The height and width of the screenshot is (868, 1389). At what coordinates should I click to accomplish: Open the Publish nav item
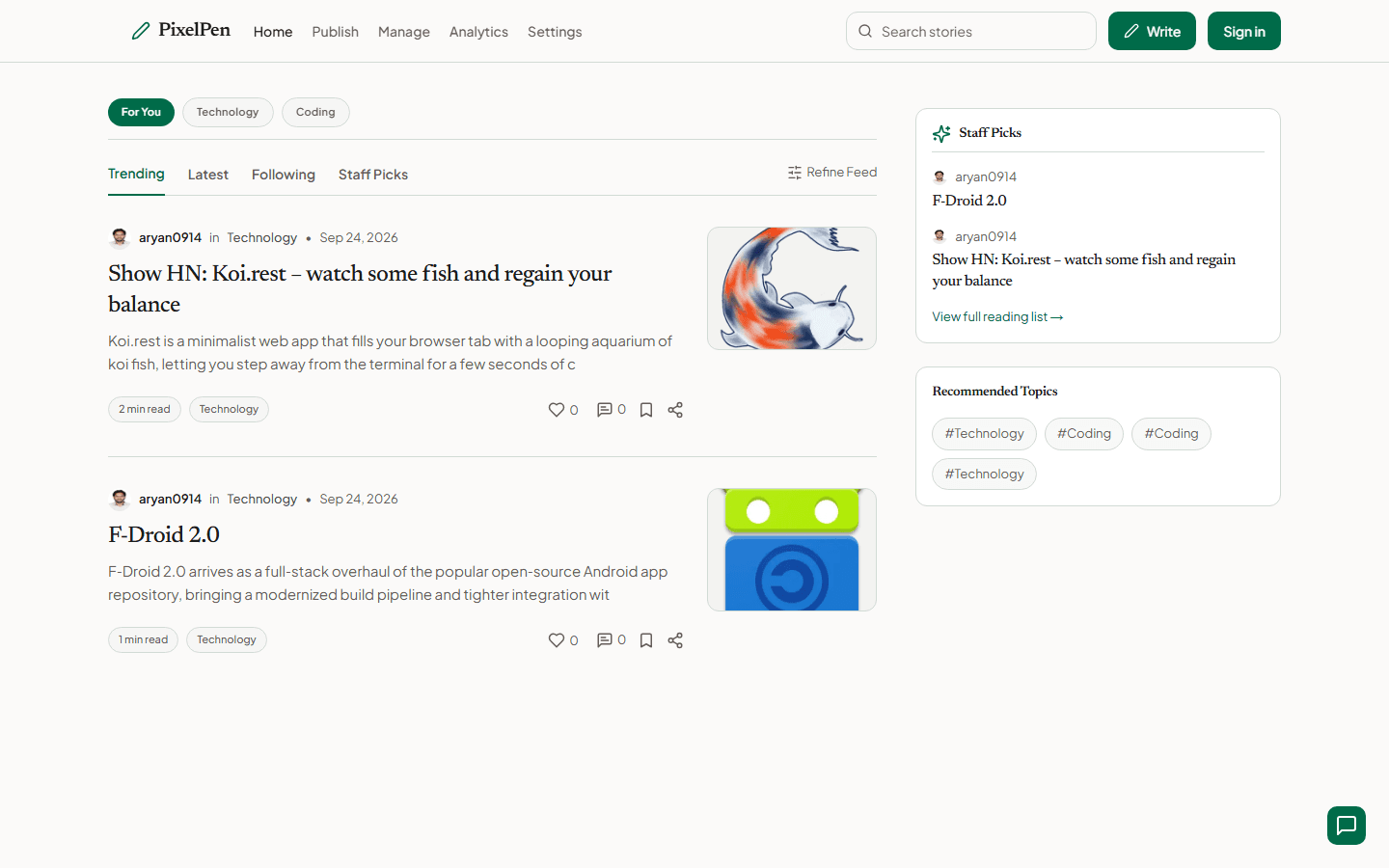point(336,32)
